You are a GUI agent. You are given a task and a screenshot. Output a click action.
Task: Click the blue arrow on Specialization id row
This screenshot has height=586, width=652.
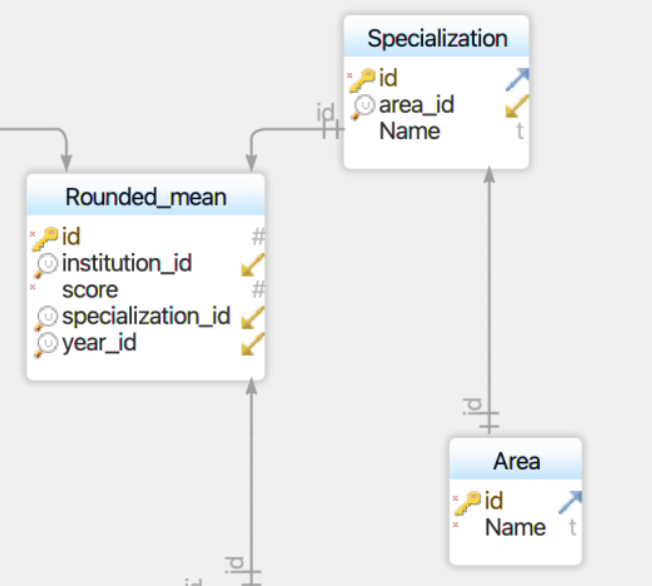click(517, 80)
